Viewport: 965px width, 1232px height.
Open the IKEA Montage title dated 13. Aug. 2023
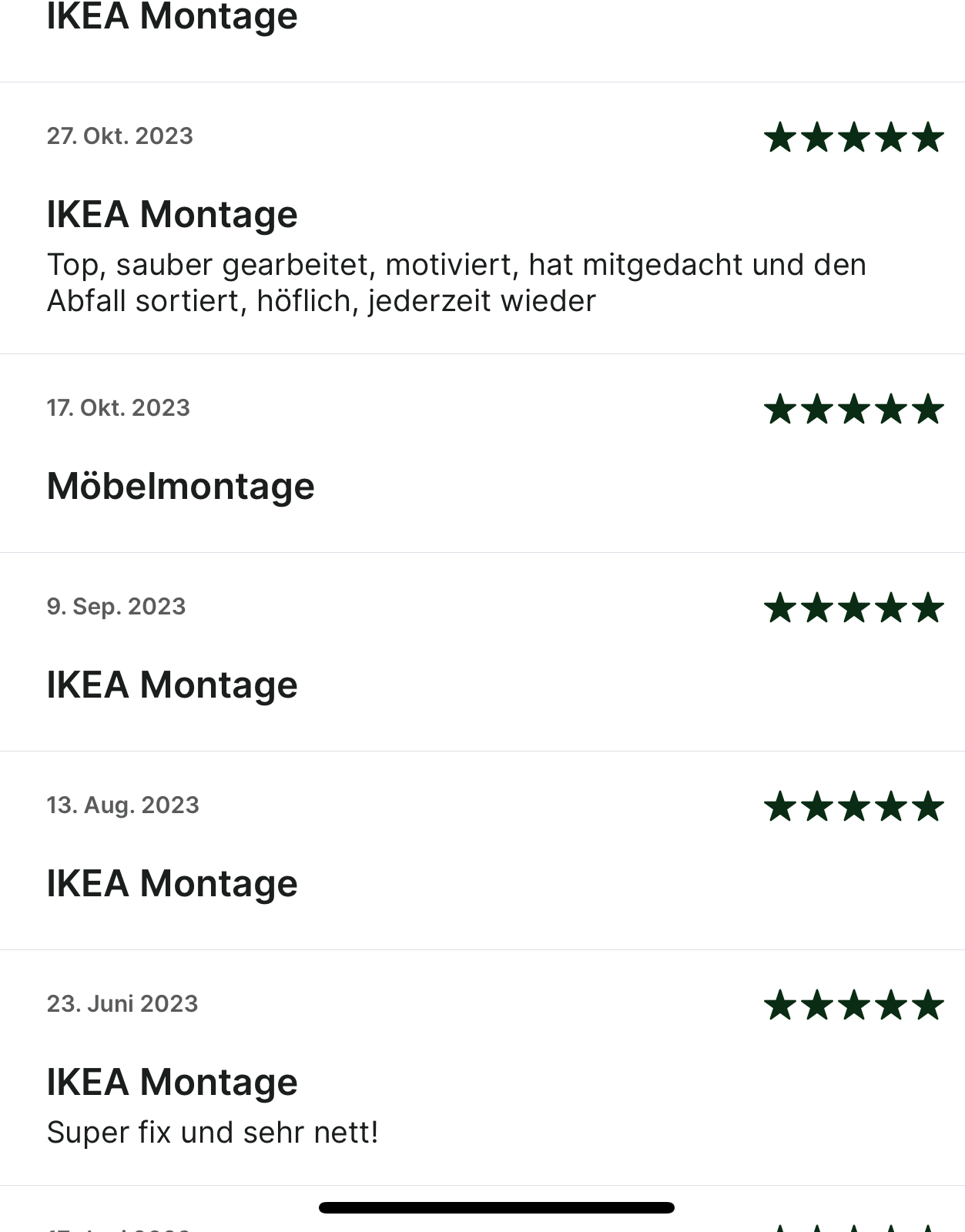coord(172,884)
